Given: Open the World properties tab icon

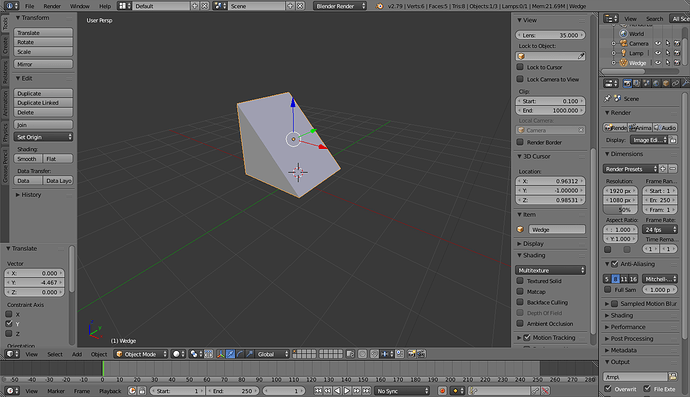Looking at the screenshot, I should click(656, 83).
